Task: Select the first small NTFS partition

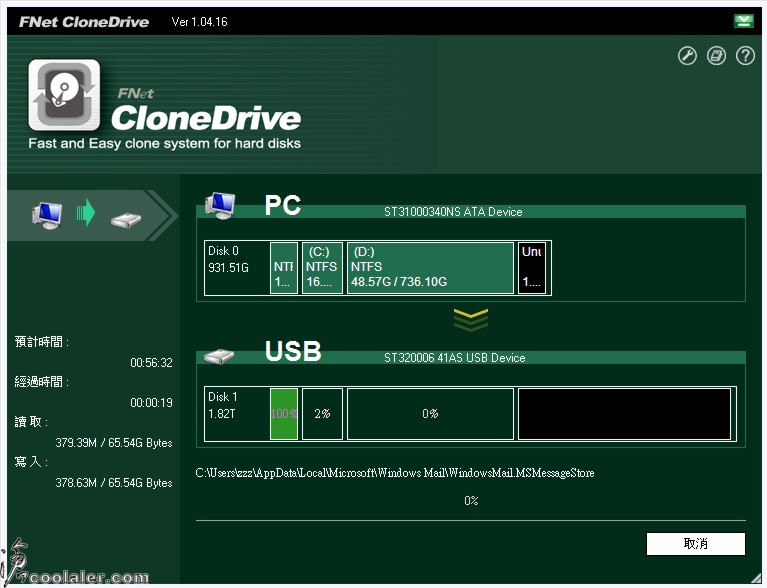Action: [284, 268]
